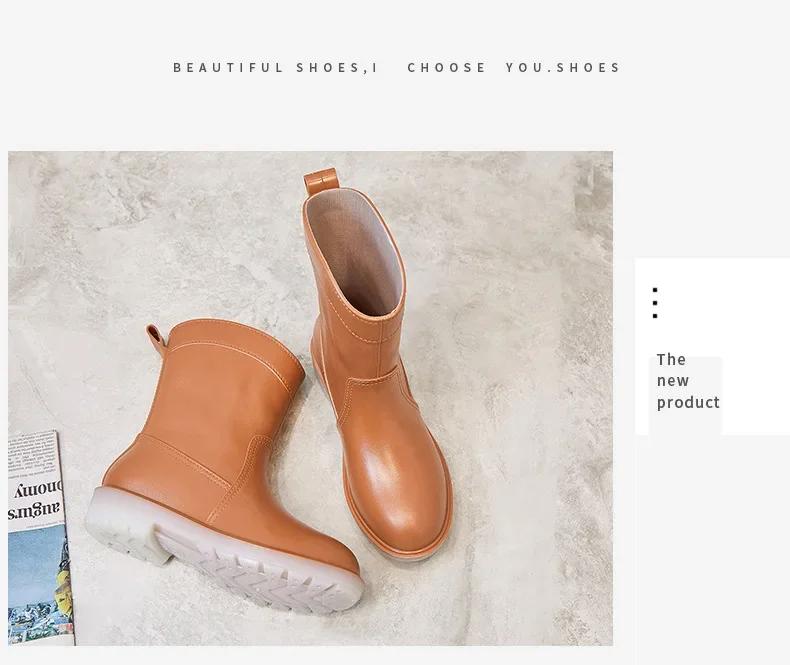Click the pull tab on the lying boot
790x665 pixels.
pyautogui.click(x=156, y=338)
